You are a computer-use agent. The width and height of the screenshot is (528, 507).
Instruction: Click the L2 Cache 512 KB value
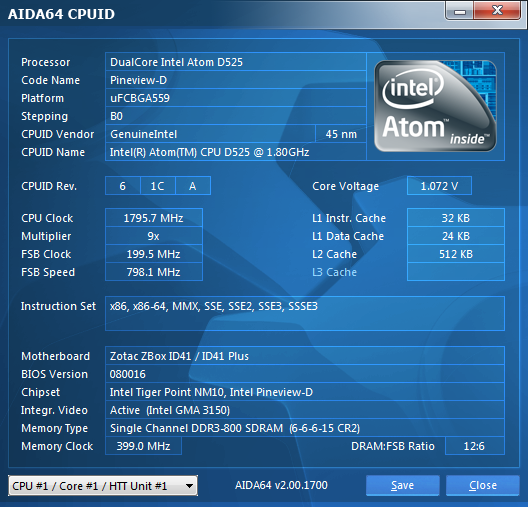(456, 254)
